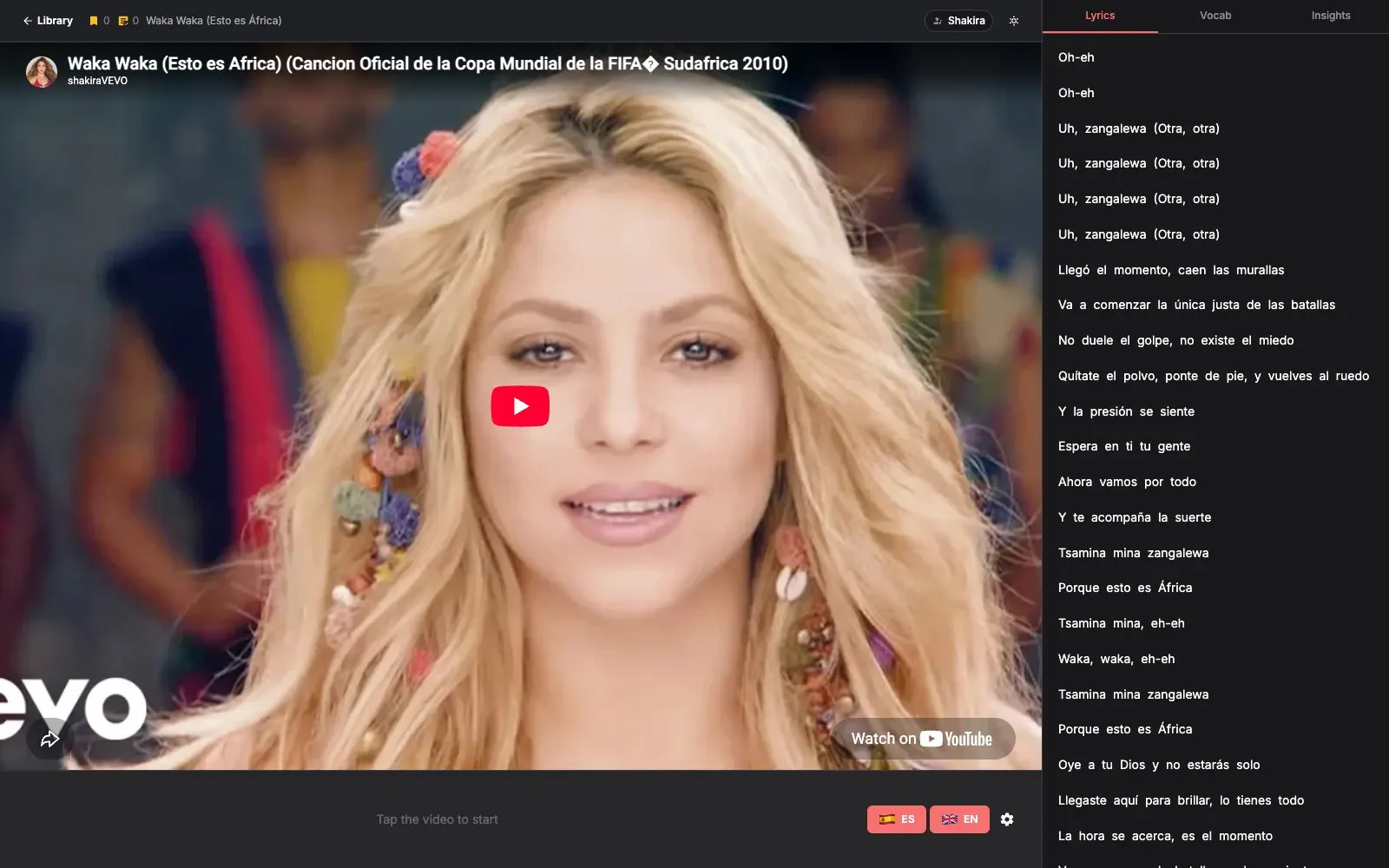
Task: Select lyric 'Waka, waka, eh-eh'
Action: coord(1116,659)
